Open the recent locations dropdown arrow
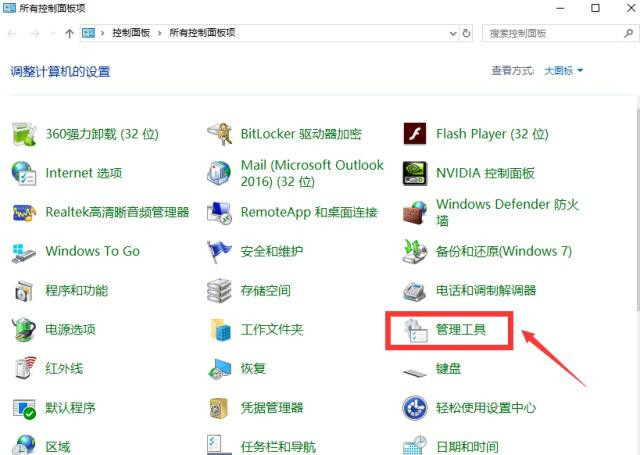 (x=53, y=33)
